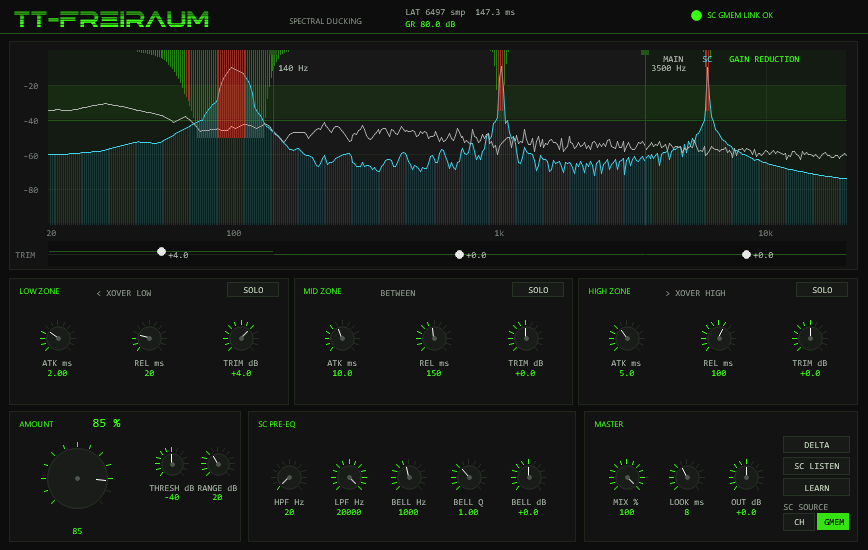Click the +4.0 trim slider handle
This screenshot has width=868, height=550.
[161, 252]
